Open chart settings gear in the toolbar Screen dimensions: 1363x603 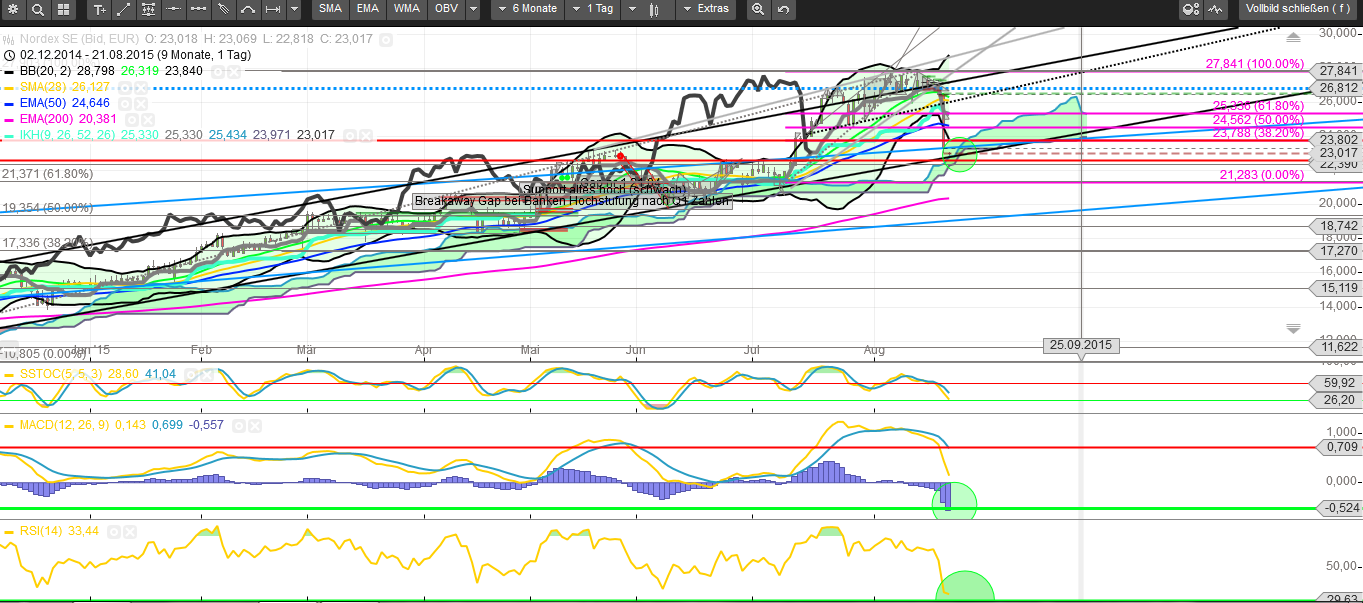pyautogui.click(x=13, y=10)
